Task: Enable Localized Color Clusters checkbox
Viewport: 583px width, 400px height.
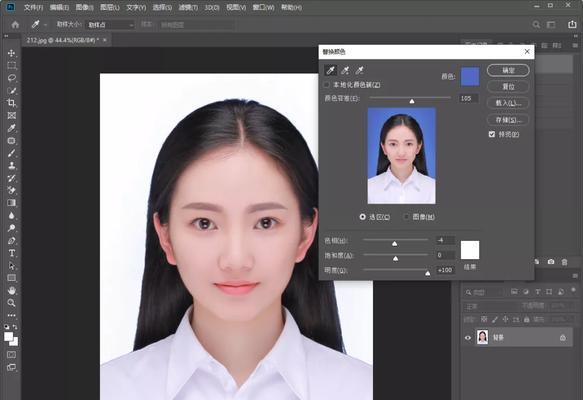Action: tap(326, 85)
